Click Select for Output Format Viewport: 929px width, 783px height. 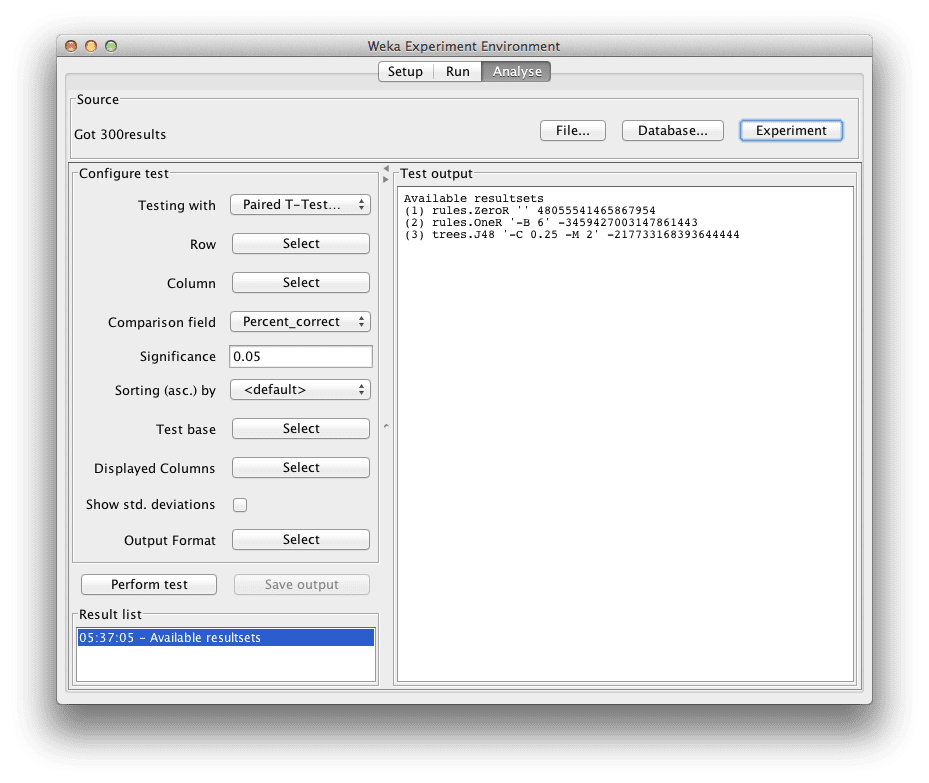301,540
